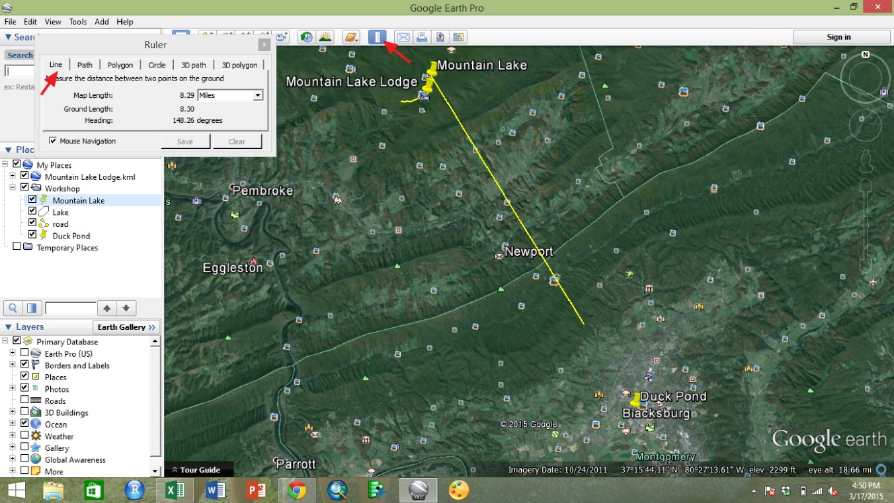Screen dimensions: 894x503
Task: Click the Clear button in Ruler
Action: [237, 141]
